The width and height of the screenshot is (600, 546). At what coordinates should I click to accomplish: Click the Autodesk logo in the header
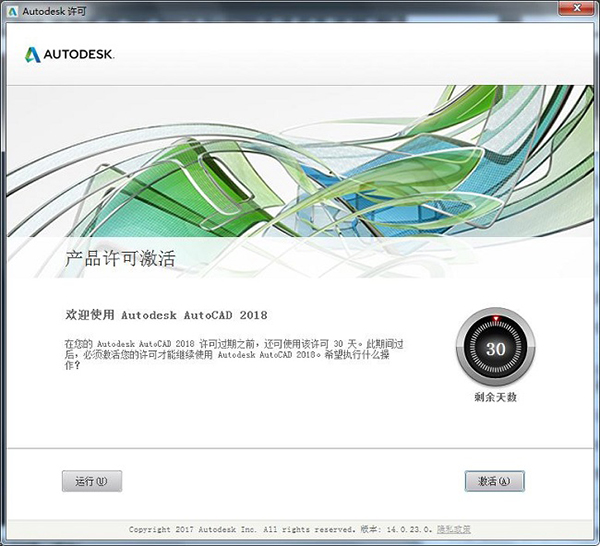click(x=69, y=54)
